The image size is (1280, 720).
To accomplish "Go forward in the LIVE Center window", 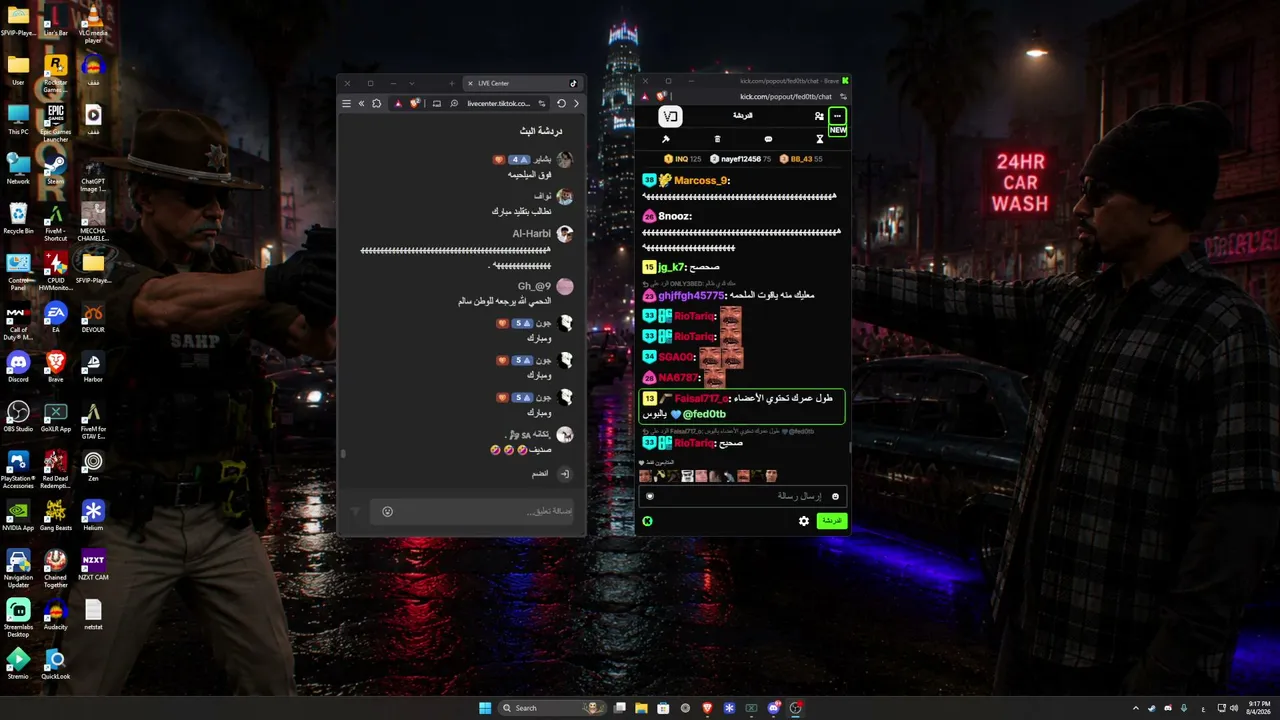I will coord(576,103).
